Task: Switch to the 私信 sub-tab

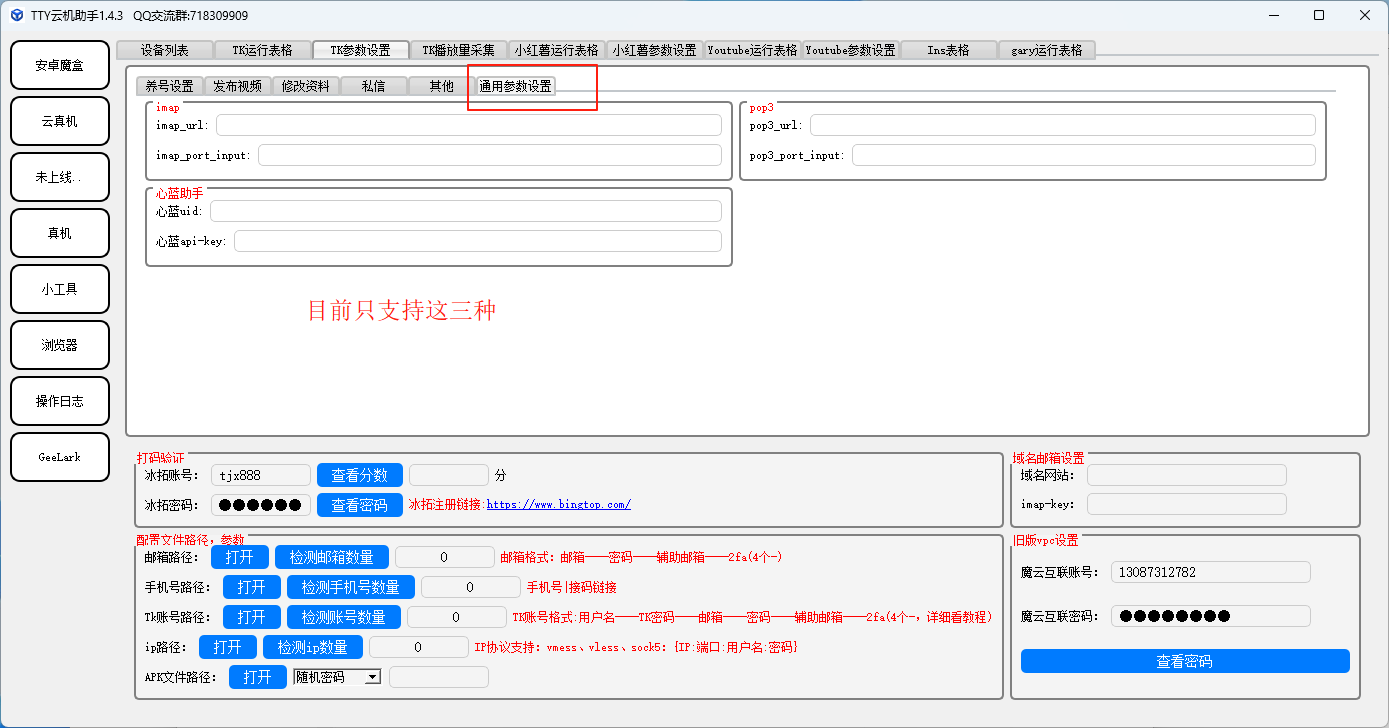Action: [373, 86]
